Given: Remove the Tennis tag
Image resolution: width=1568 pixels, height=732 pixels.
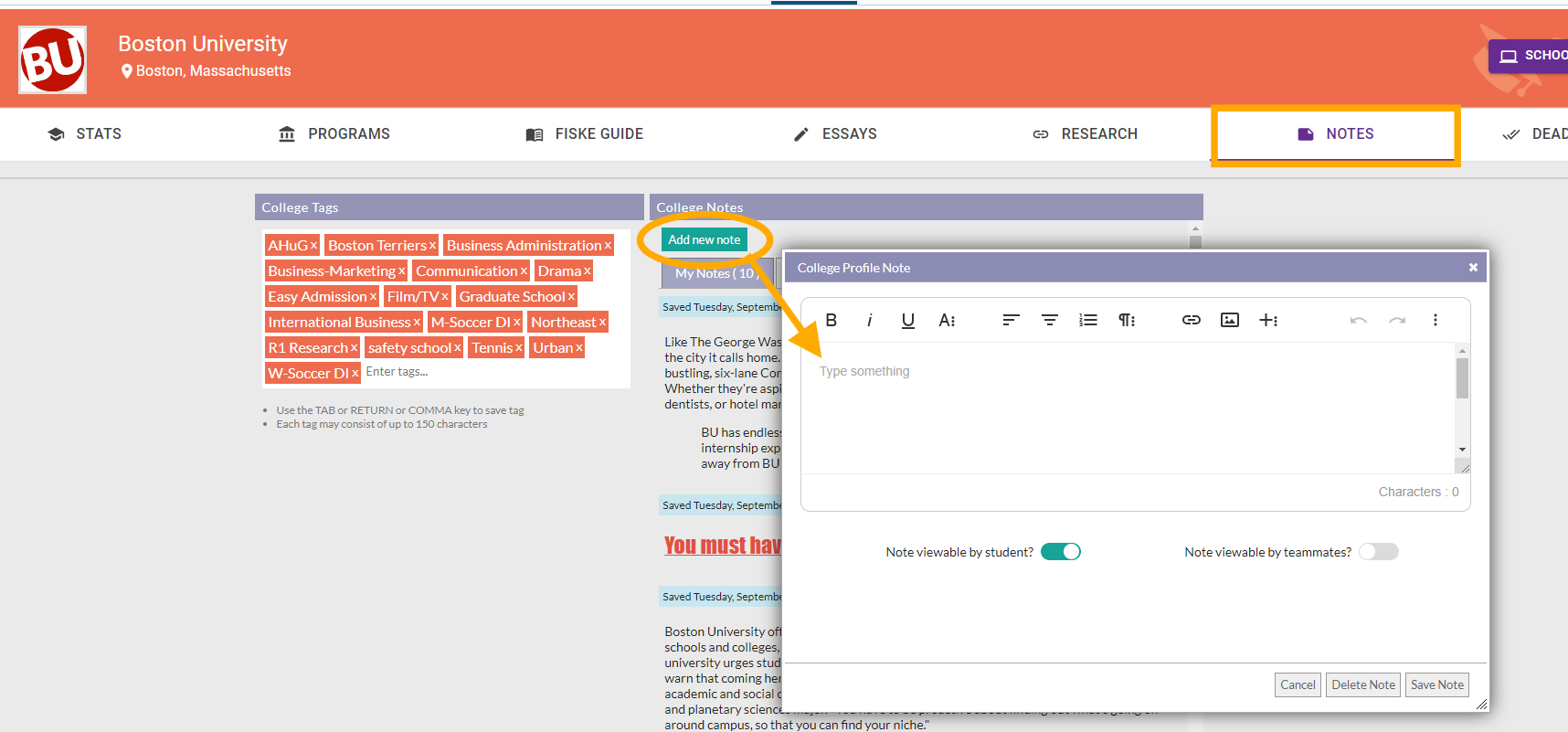Looking at the screenshot, I should [x=518, y=348].
